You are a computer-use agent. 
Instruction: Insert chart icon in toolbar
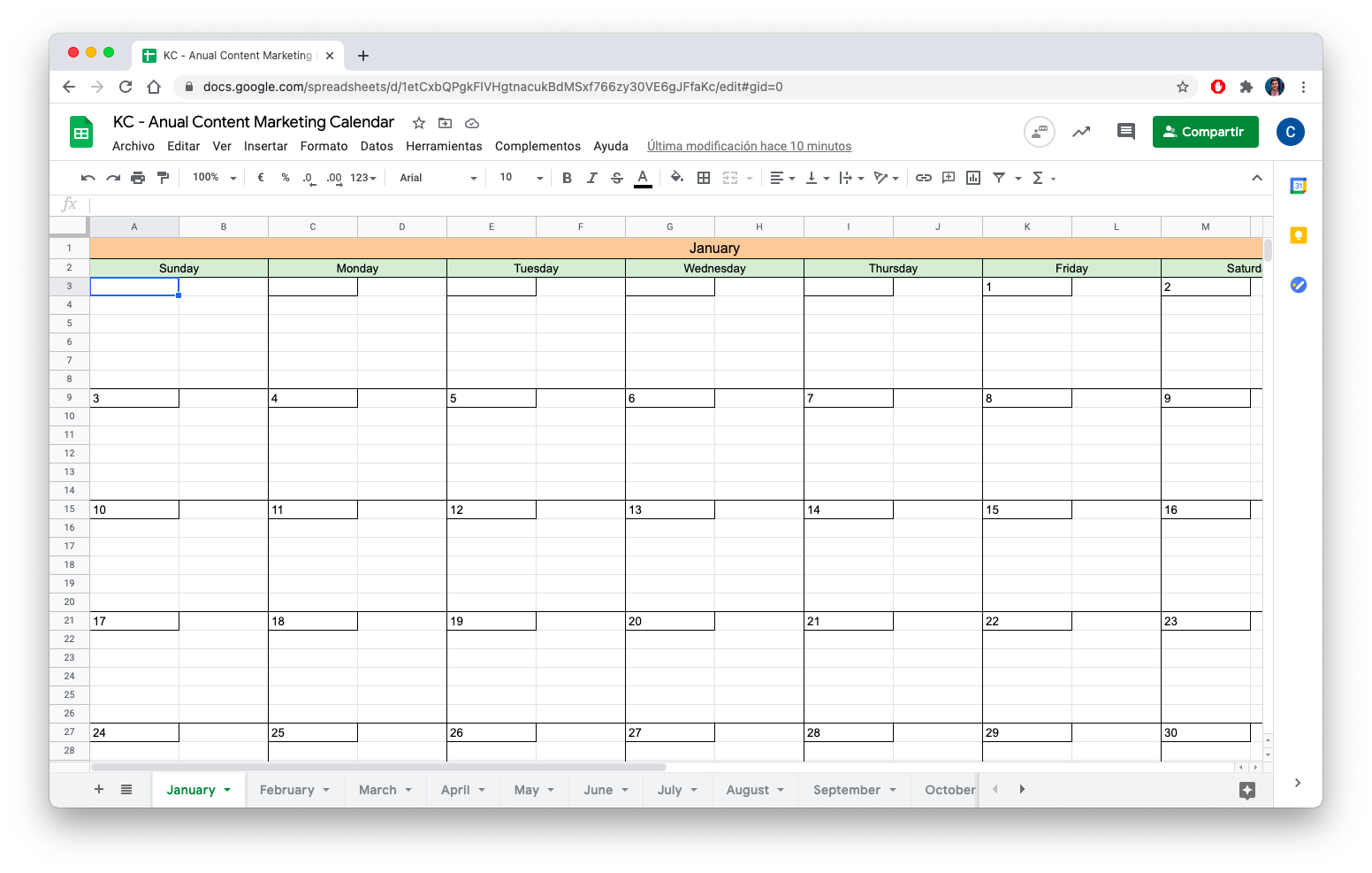[973, 178]
